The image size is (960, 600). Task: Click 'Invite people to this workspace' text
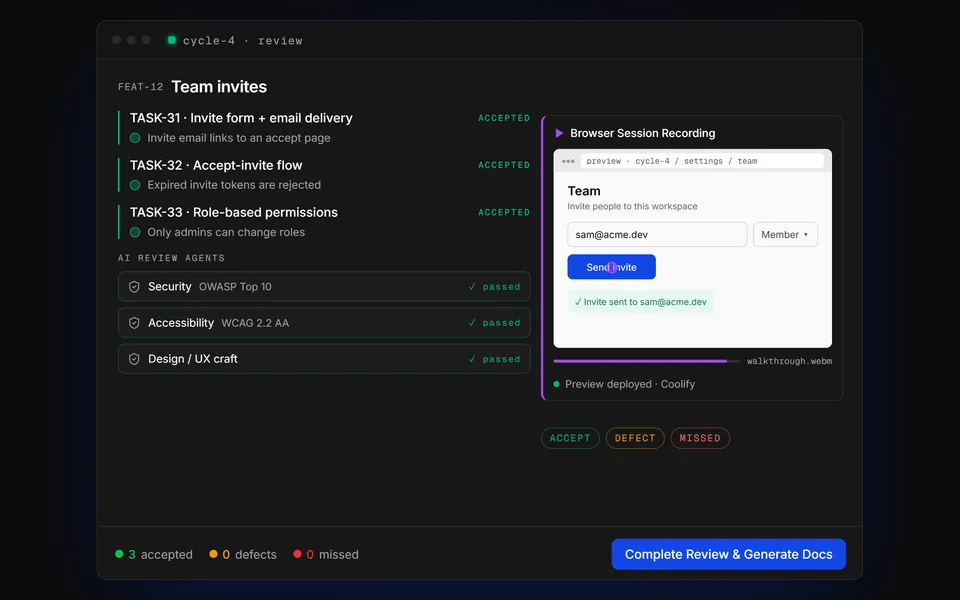tap(632, 206)
